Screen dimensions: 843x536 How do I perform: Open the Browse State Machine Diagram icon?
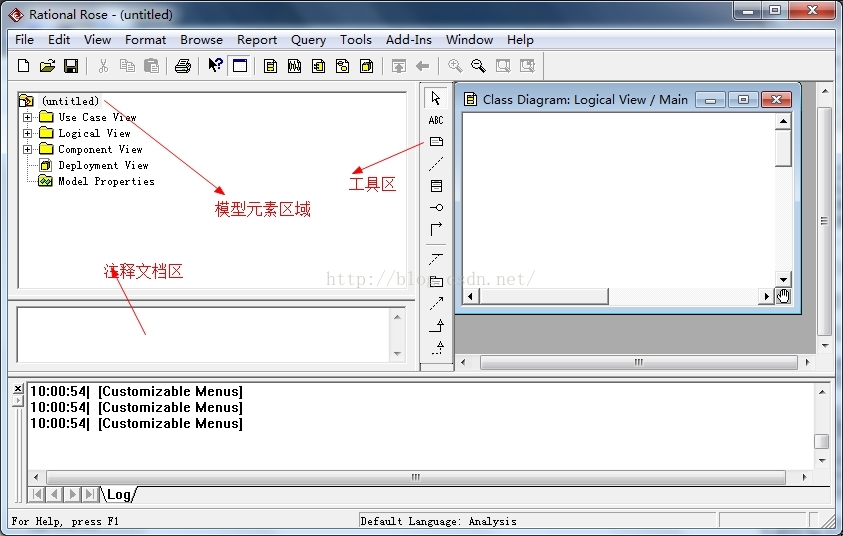[x=342, y=66]
